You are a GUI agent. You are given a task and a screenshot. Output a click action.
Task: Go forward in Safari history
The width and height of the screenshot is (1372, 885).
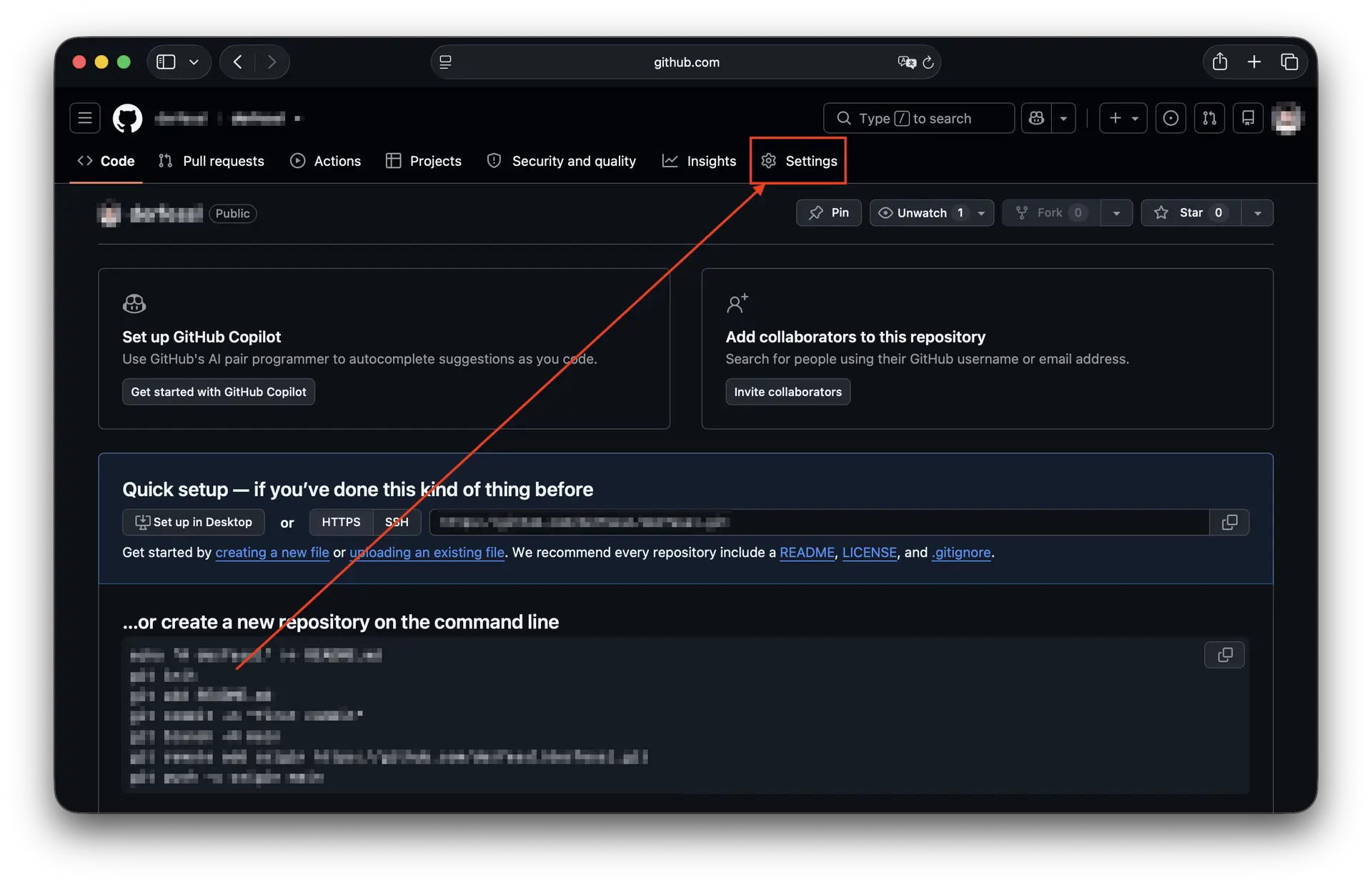click(272, 62)
